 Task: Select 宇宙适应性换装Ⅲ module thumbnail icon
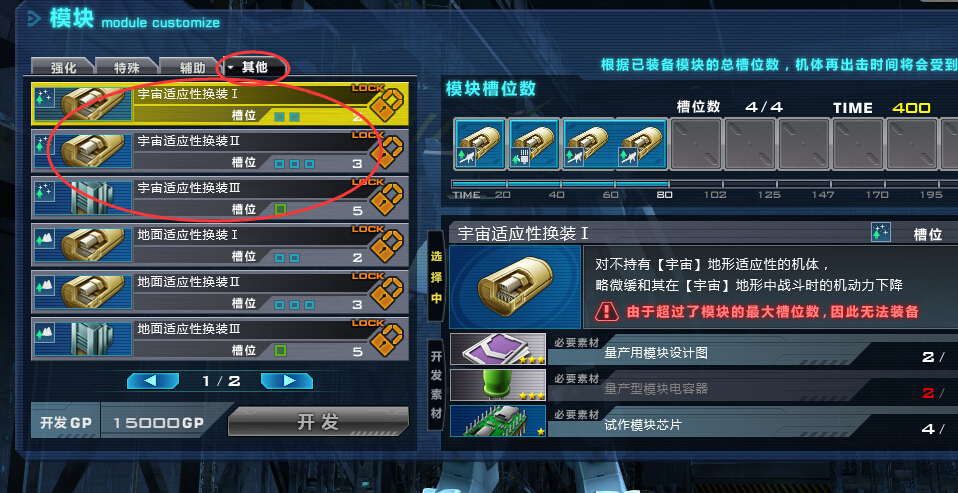[83, 197]
